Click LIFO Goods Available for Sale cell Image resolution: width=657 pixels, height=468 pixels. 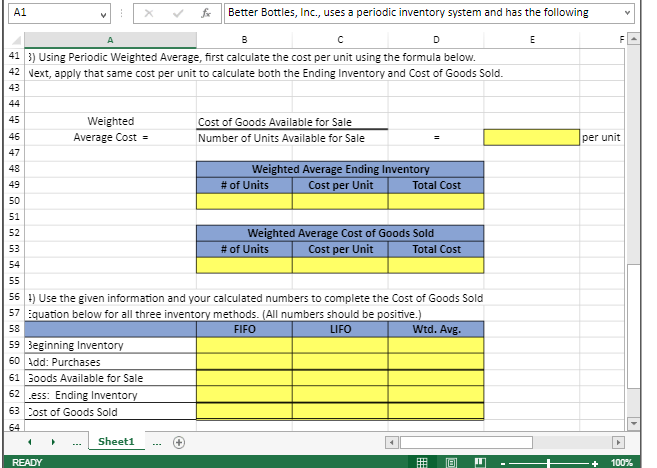(340, 378)
